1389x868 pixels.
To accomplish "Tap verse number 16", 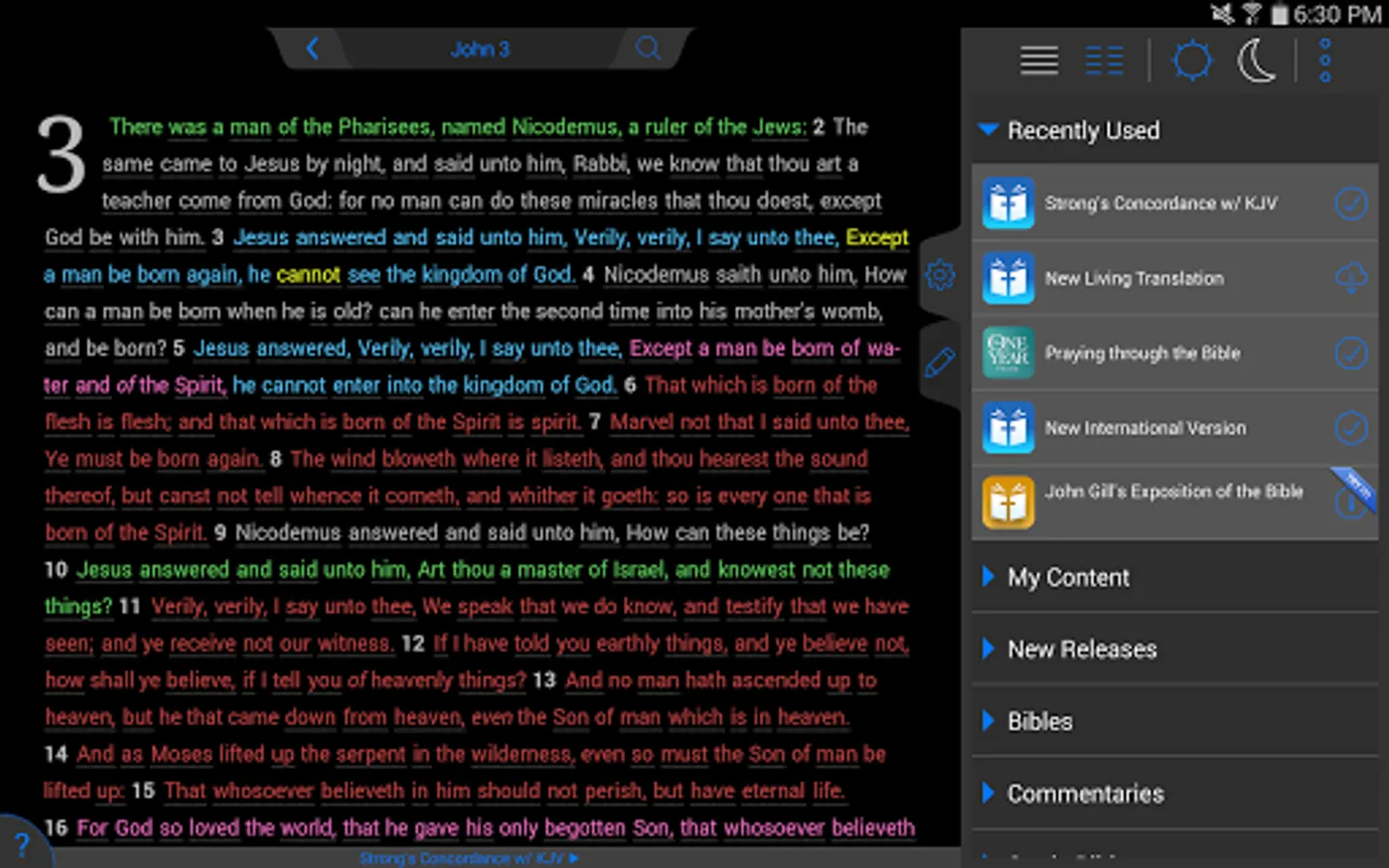I will 56,827.
